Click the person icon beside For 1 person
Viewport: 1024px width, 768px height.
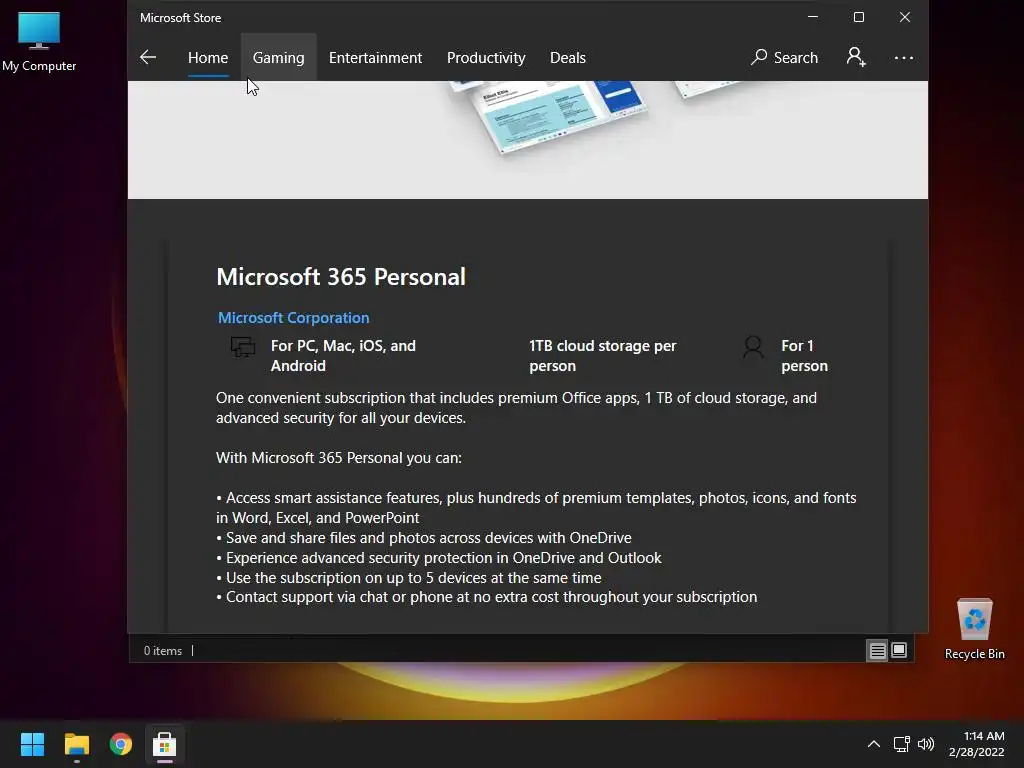click(753, 347)
